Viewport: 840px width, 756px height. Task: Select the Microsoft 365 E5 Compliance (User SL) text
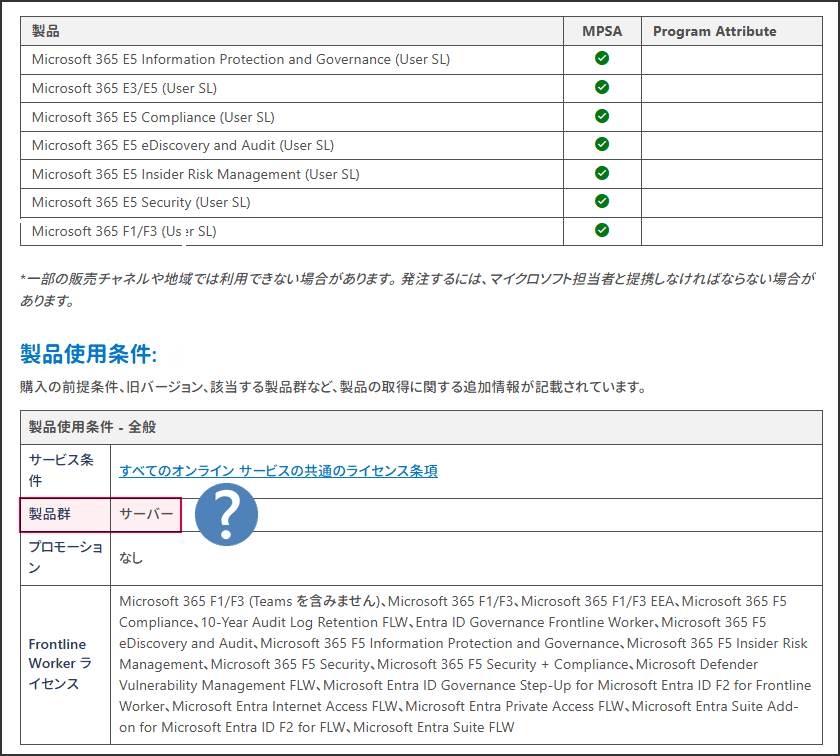(x=153, y=117)
